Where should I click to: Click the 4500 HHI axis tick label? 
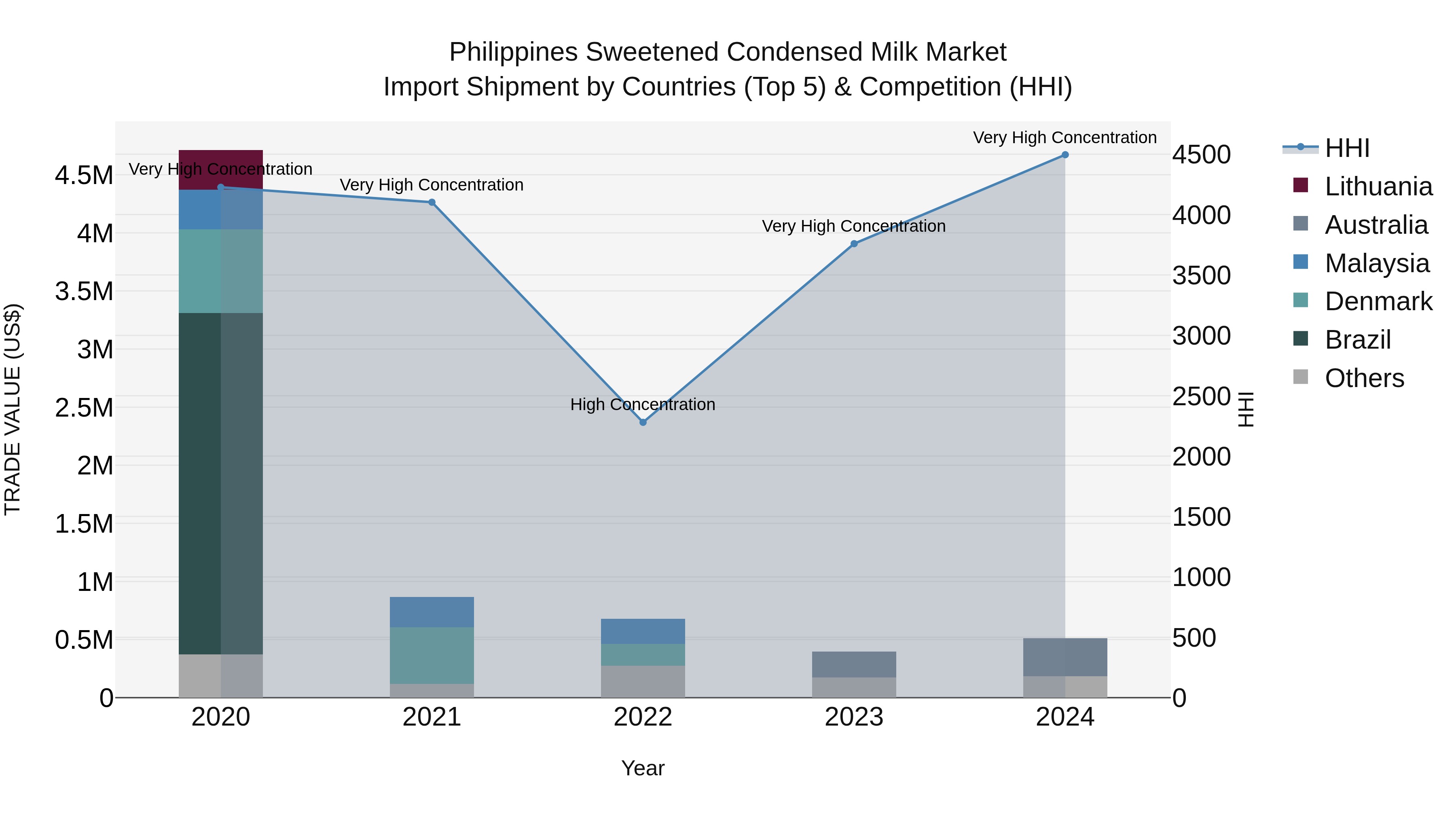click(1202, 155)
